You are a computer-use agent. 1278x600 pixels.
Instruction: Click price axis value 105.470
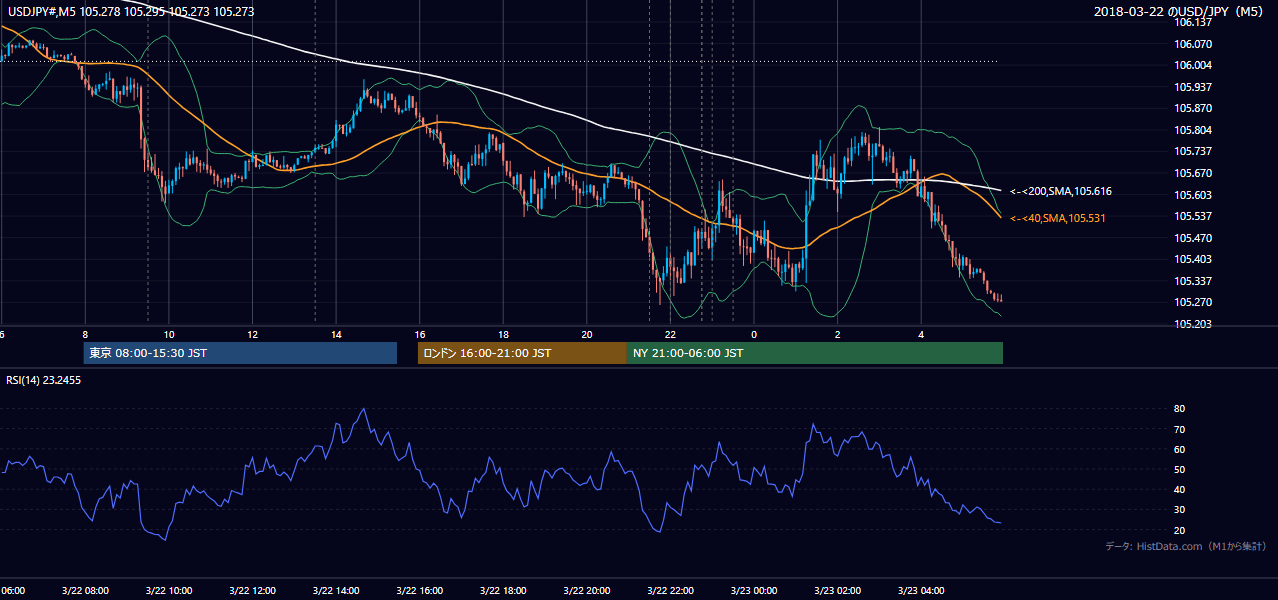coord(1193,238)
